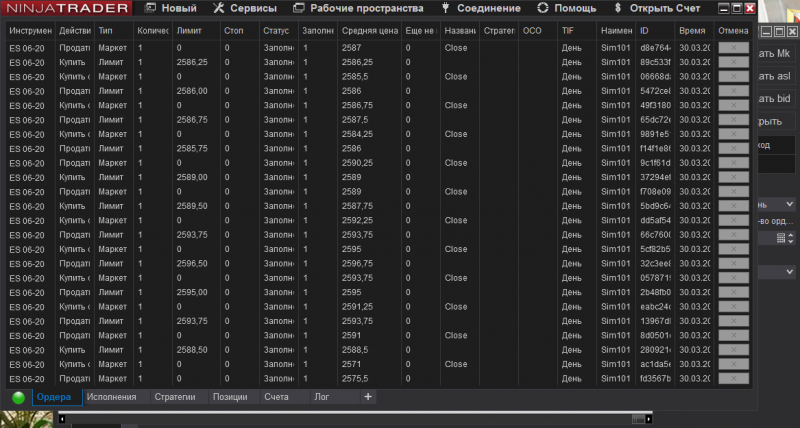This screenshot has width=800, height=428.
Task: Click the Рабочие пространства windows icon
Action: point(298,8)
